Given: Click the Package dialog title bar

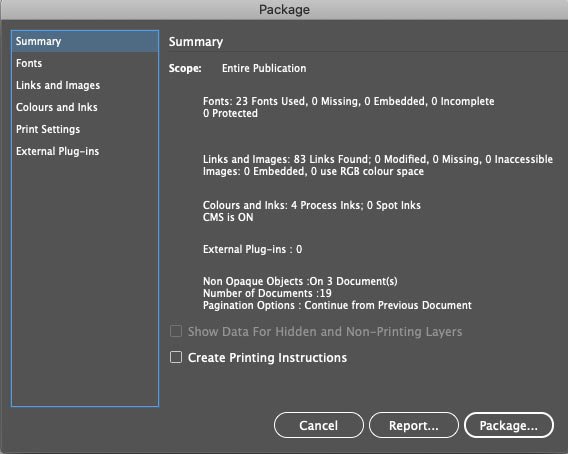Looking at the screenshot, I should coord(284,9).
